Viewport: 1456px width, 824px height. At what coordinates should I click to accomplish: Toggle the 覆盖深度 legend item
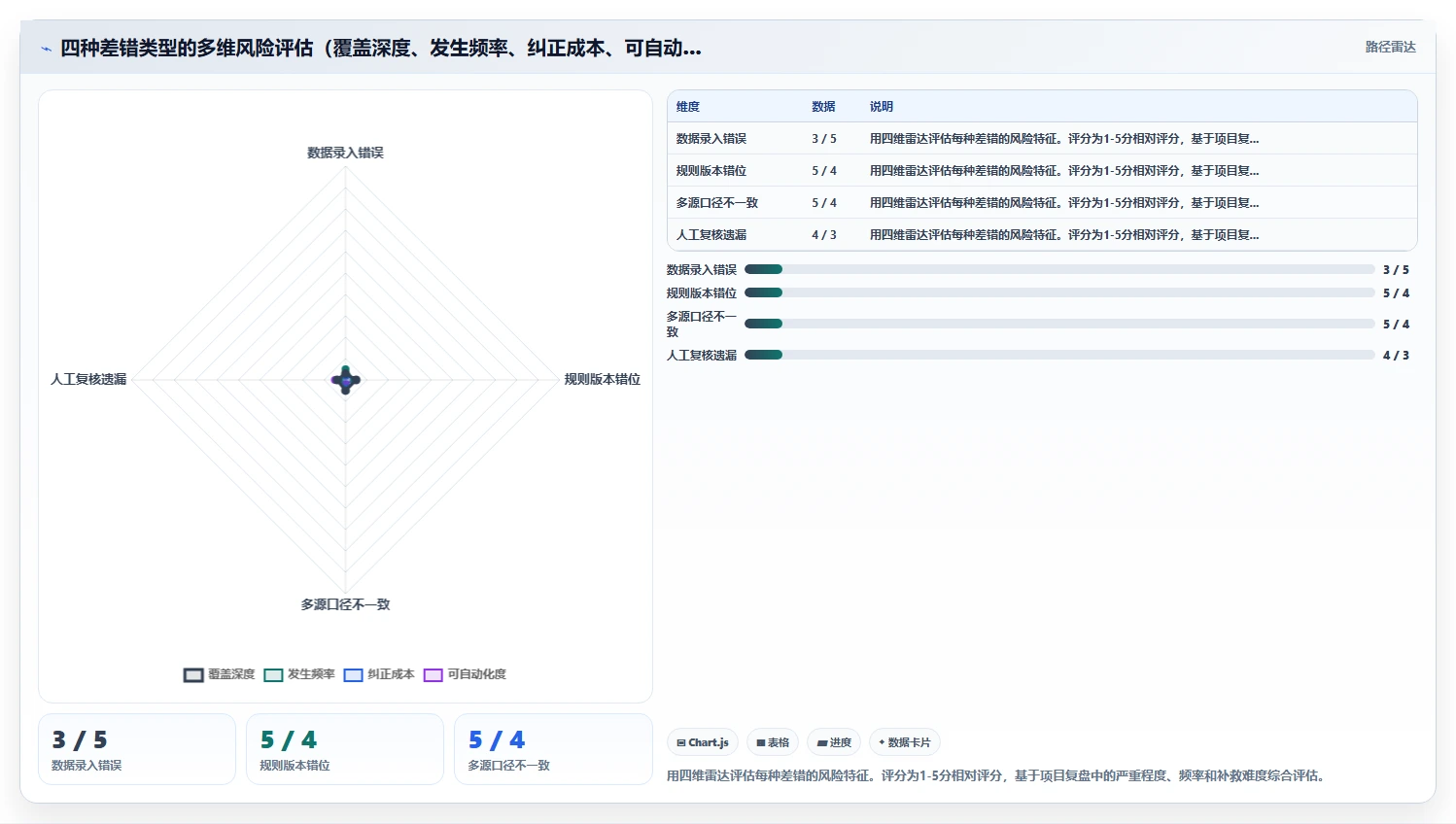click(x=220, y=674)
